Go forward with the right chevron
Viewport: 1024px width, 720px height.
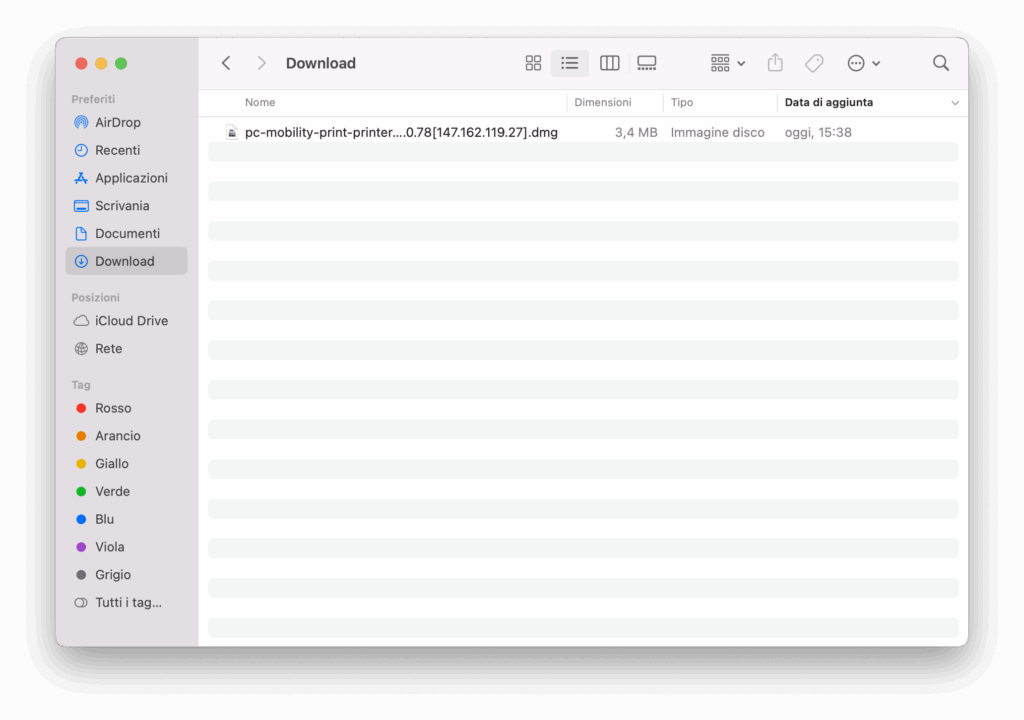261,63
